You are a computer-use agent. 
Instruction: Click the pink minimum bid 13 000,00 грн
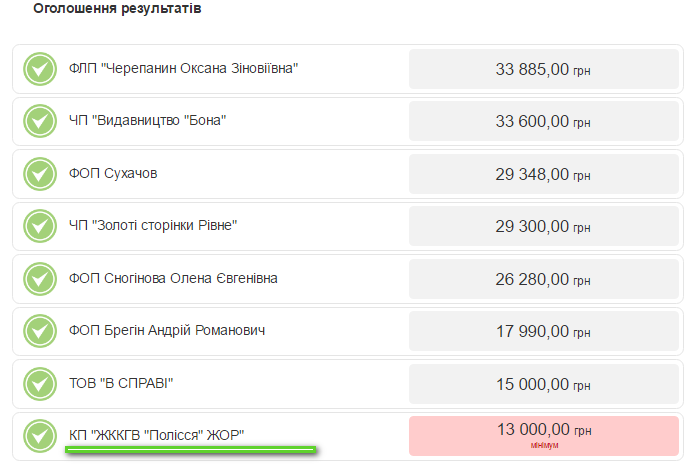(543, 435)
